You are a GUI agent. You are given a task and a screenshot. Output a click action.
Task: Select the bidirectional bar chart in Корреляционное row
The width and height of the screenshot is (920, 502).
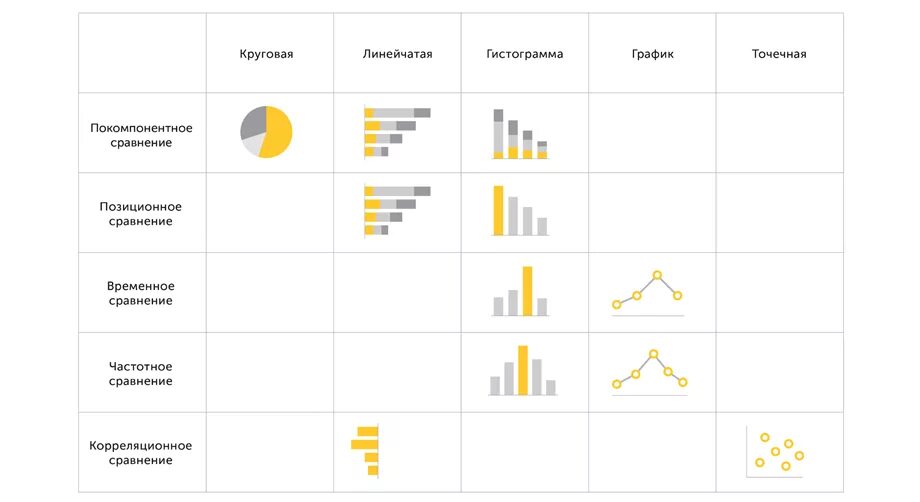365,450
